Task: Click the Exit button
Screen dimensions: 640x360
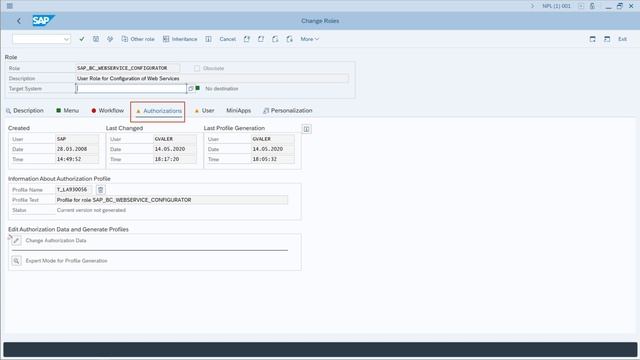Action: coord(622,39)
